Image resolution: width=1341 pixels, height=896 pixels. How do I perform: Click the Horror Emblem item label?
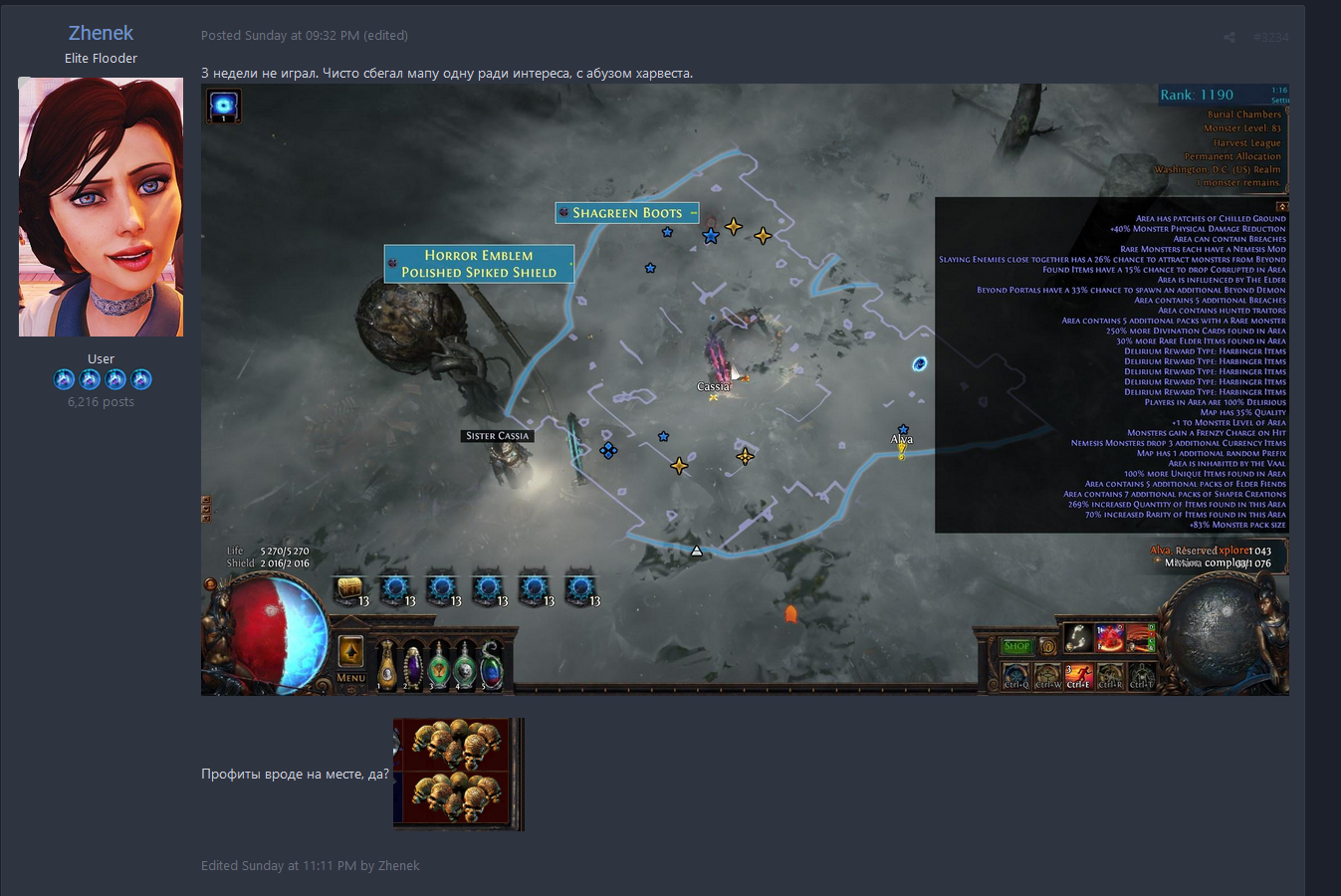(x=479, y=255)
